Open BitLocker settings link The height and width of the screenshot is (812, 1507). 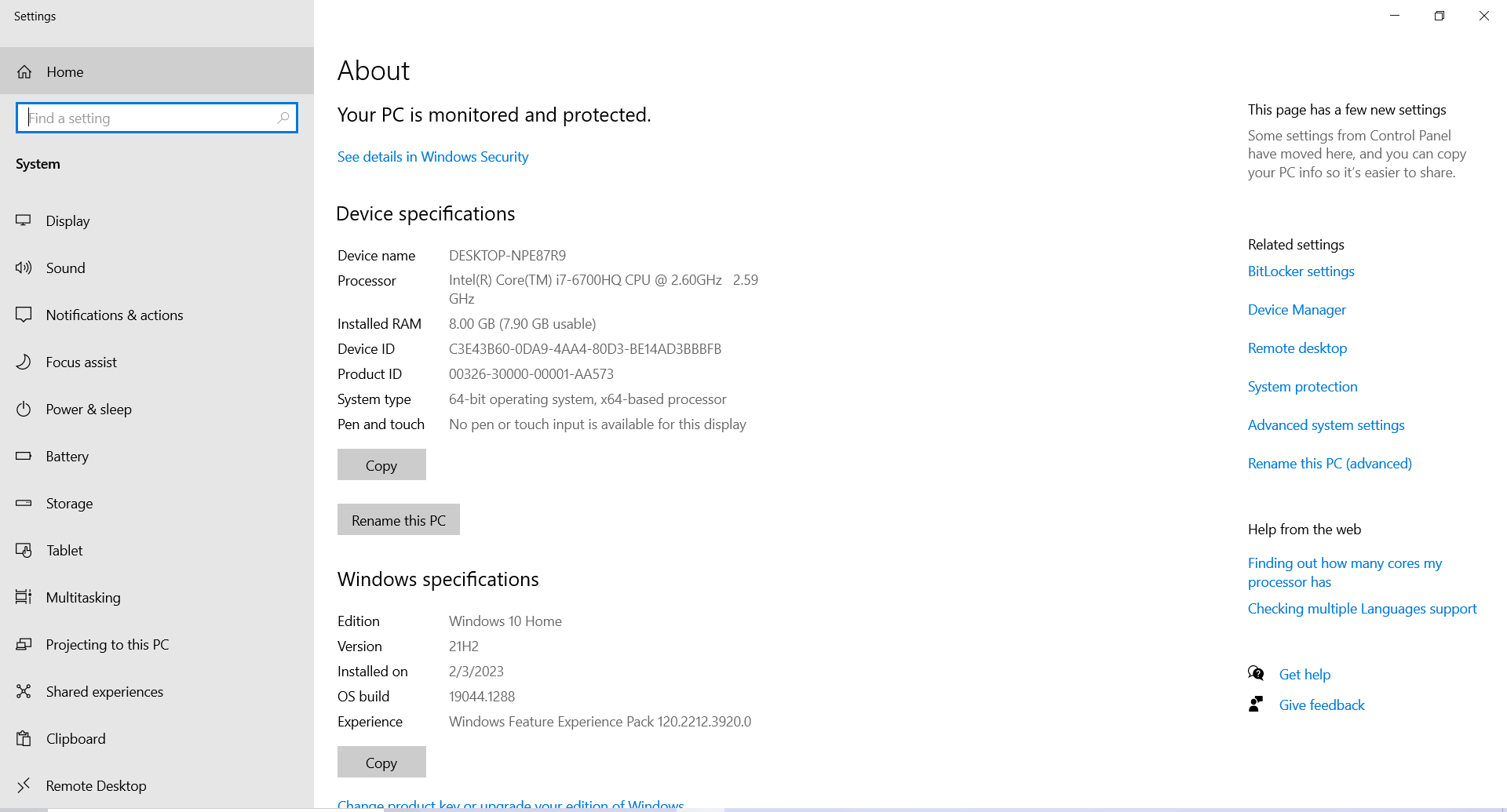pos(1301,271)
